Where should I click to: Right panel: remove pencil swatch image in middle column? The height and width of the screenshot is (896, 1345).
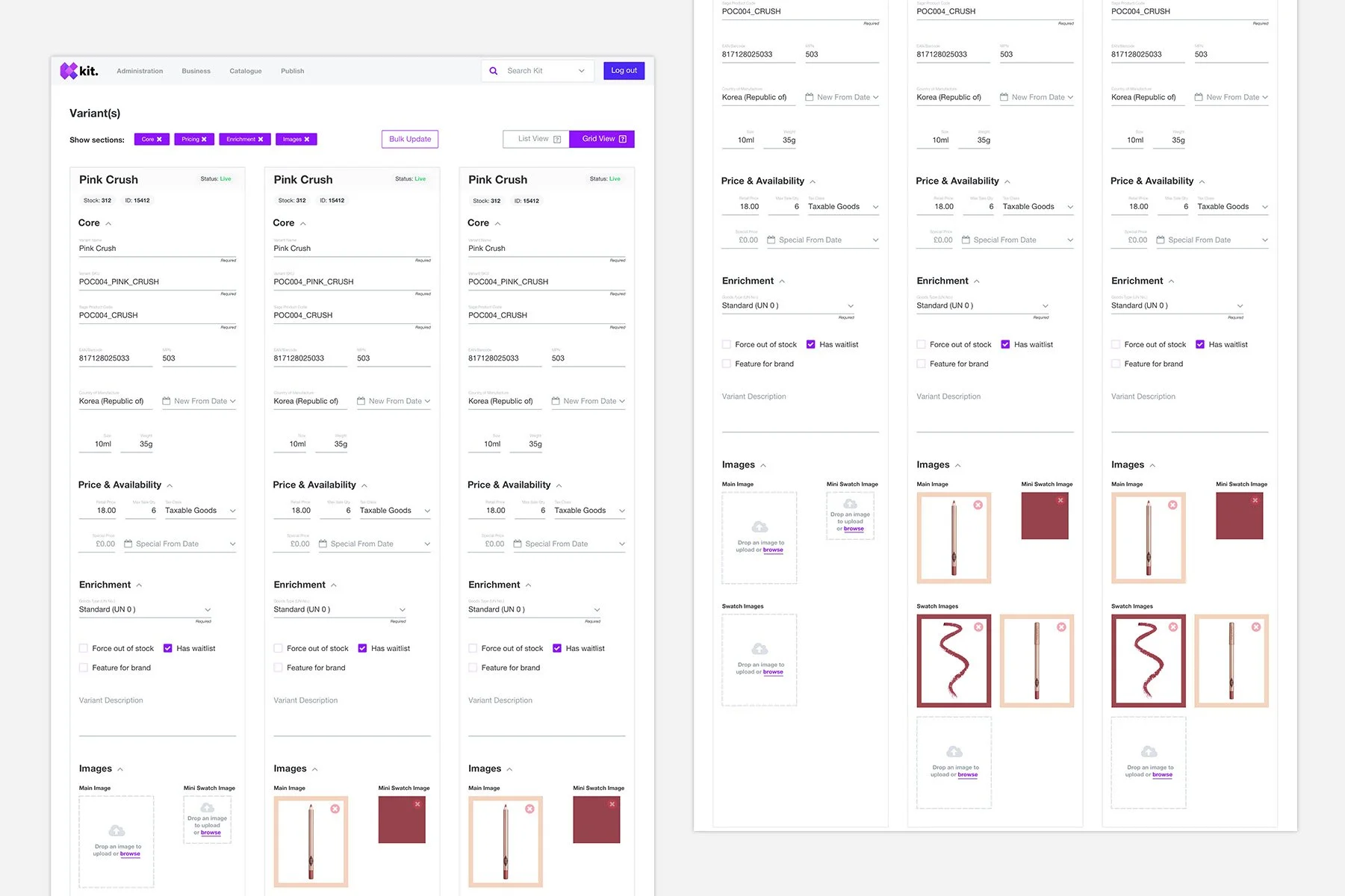[x=1061, y=627]
